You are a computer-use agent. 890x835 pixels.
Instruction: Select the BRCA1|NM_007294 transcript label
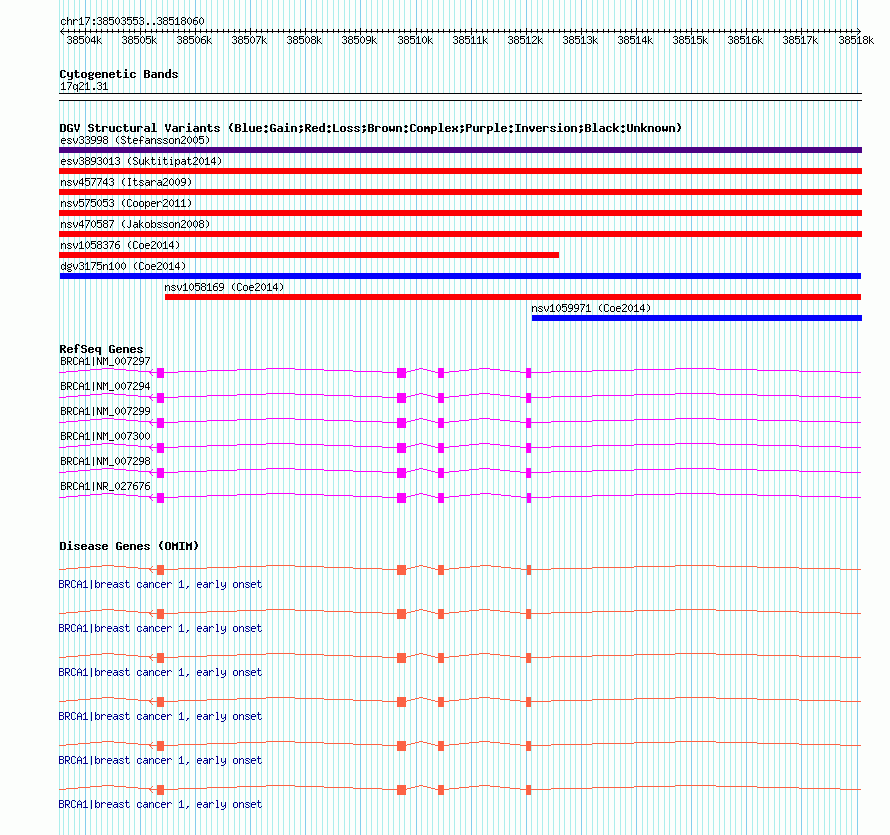pyautogui.click(x=105, y=386)
